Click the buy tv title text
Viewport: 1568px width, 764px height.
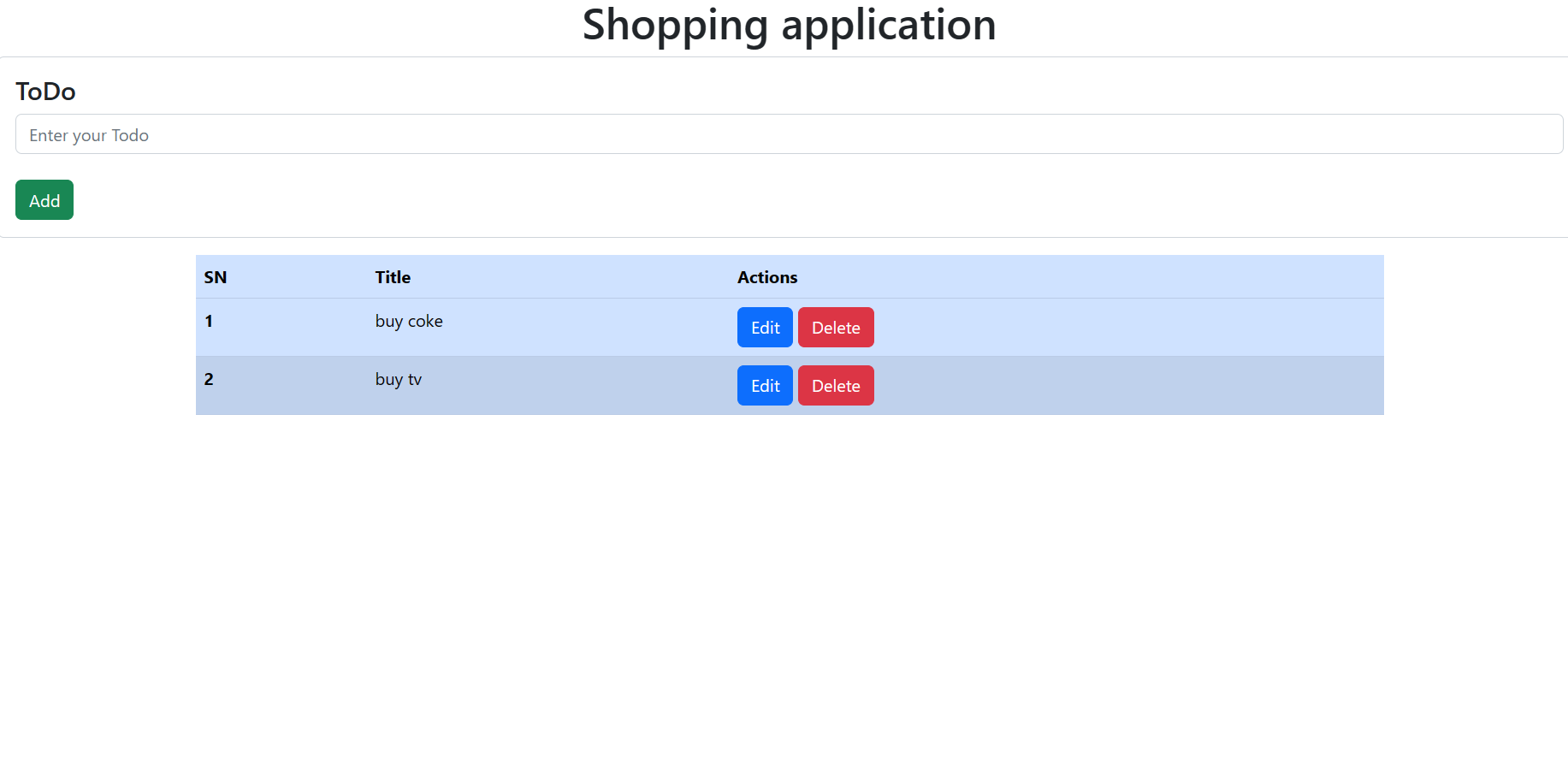pos(399,380)
